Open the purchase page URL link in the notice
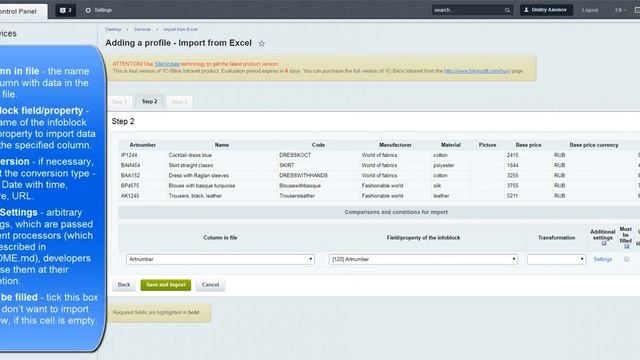640x360 pixels. [x=477, y=71]
